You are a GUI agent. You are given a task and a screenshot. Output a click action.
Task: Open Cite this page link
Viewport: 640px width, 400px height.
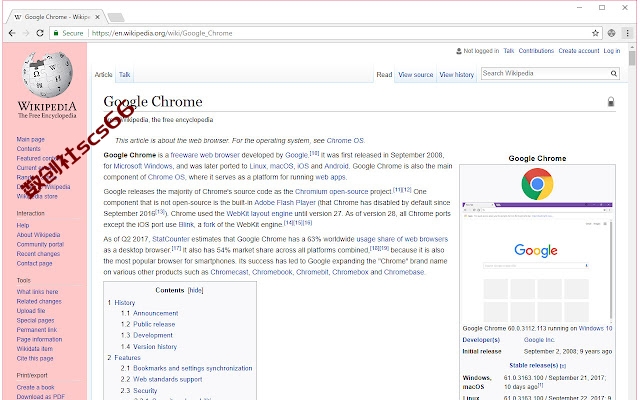click(35, 358)
